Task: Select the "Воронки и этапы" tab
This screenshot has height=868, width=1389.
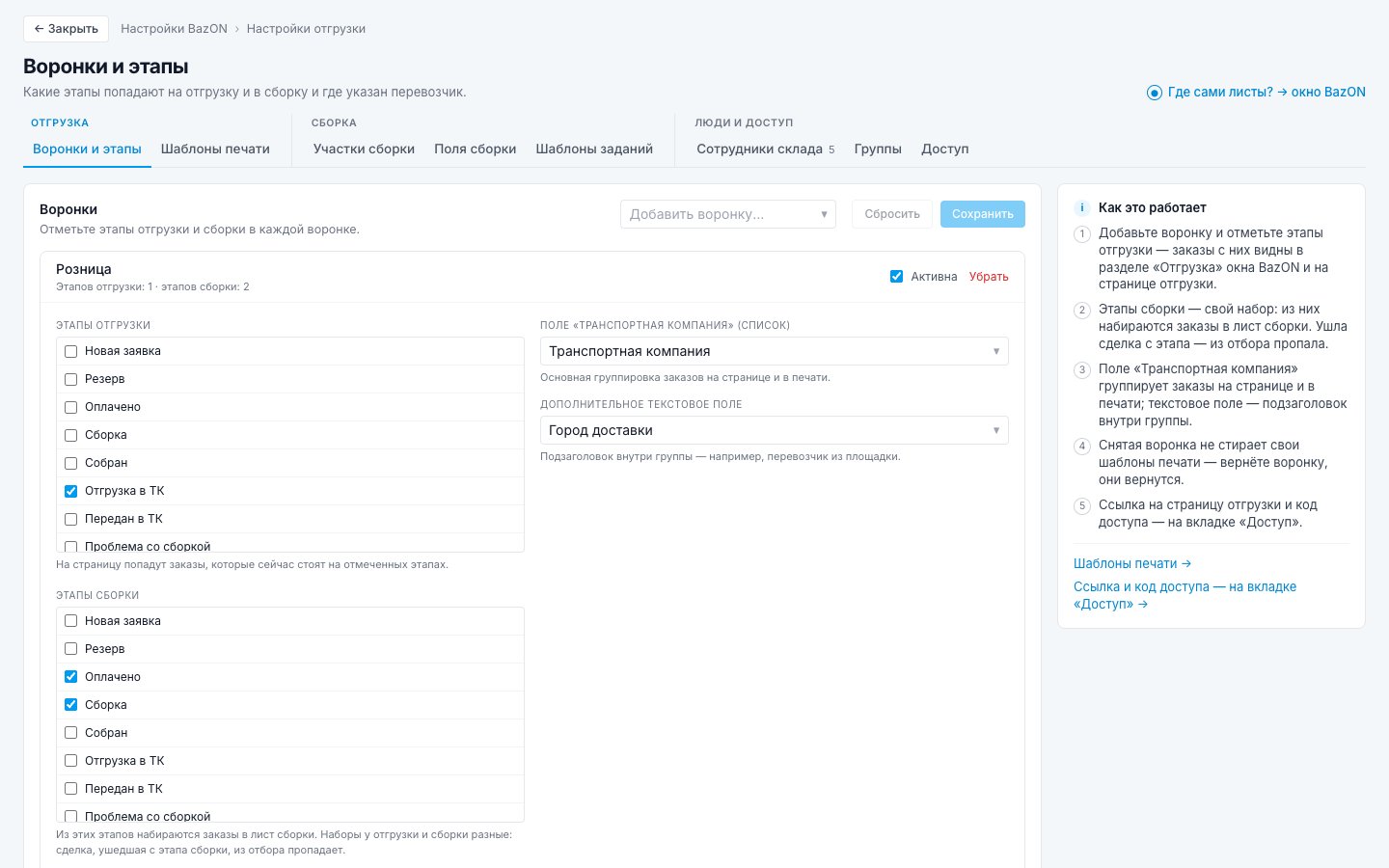Action: coord(87,149)
